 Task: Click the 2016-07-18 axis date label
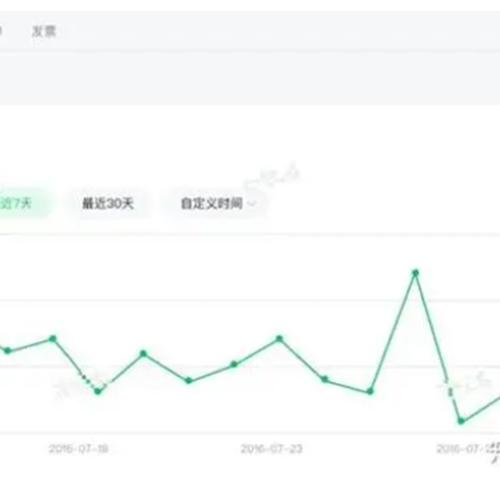click(79, 449)
